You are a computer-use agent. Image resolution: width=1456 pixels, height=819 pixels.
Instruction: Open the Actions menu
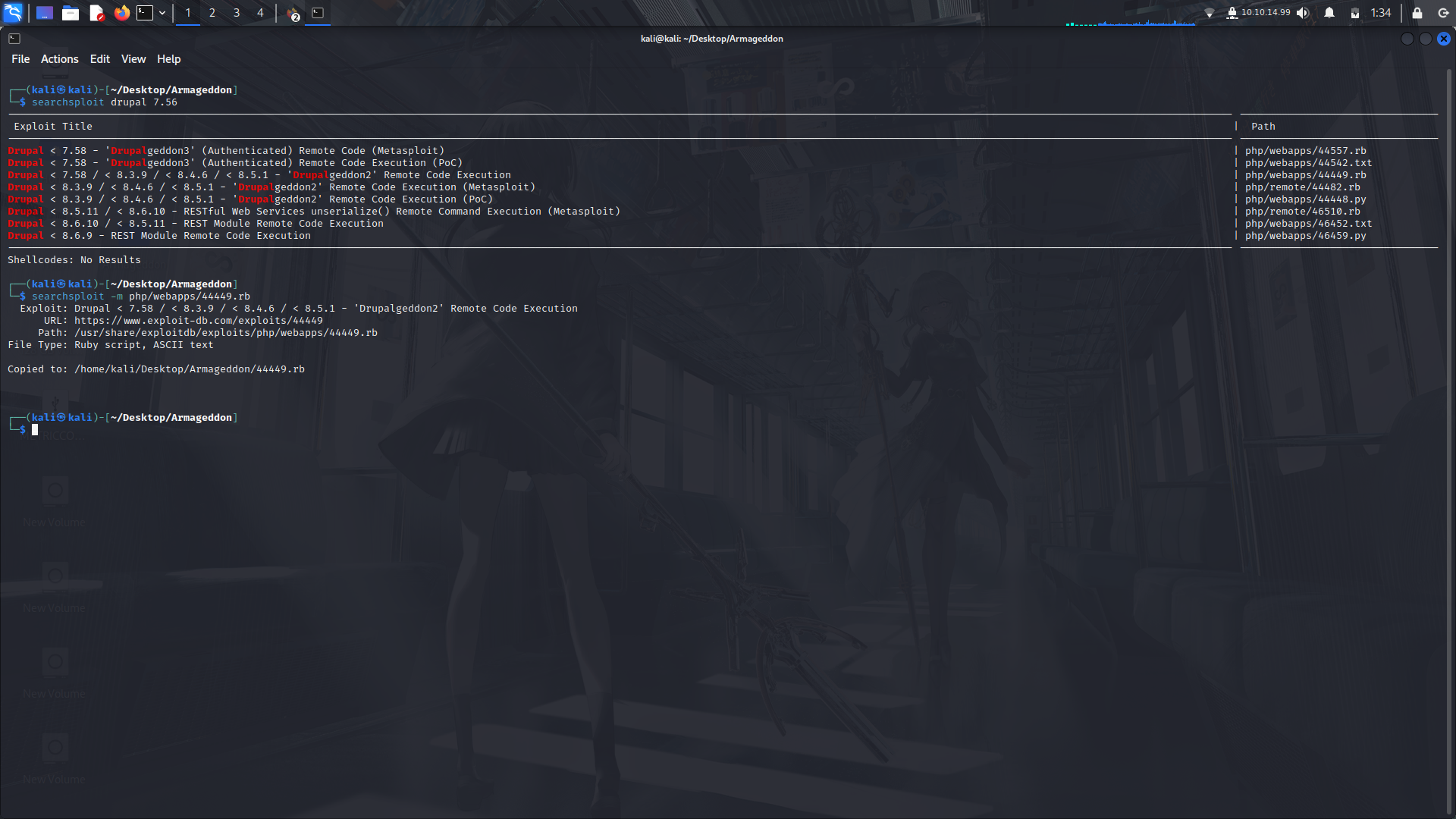[59, 59]
